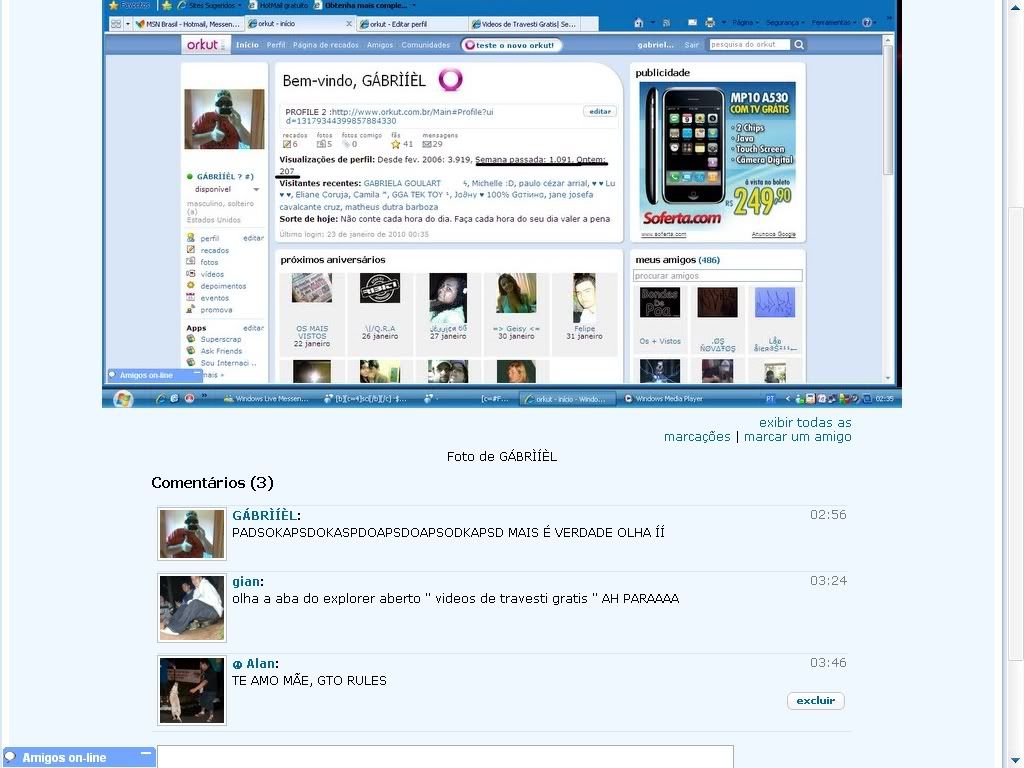Select Perfil in the orkut navigation bar

pyautogui.click(x=276, y=45)
